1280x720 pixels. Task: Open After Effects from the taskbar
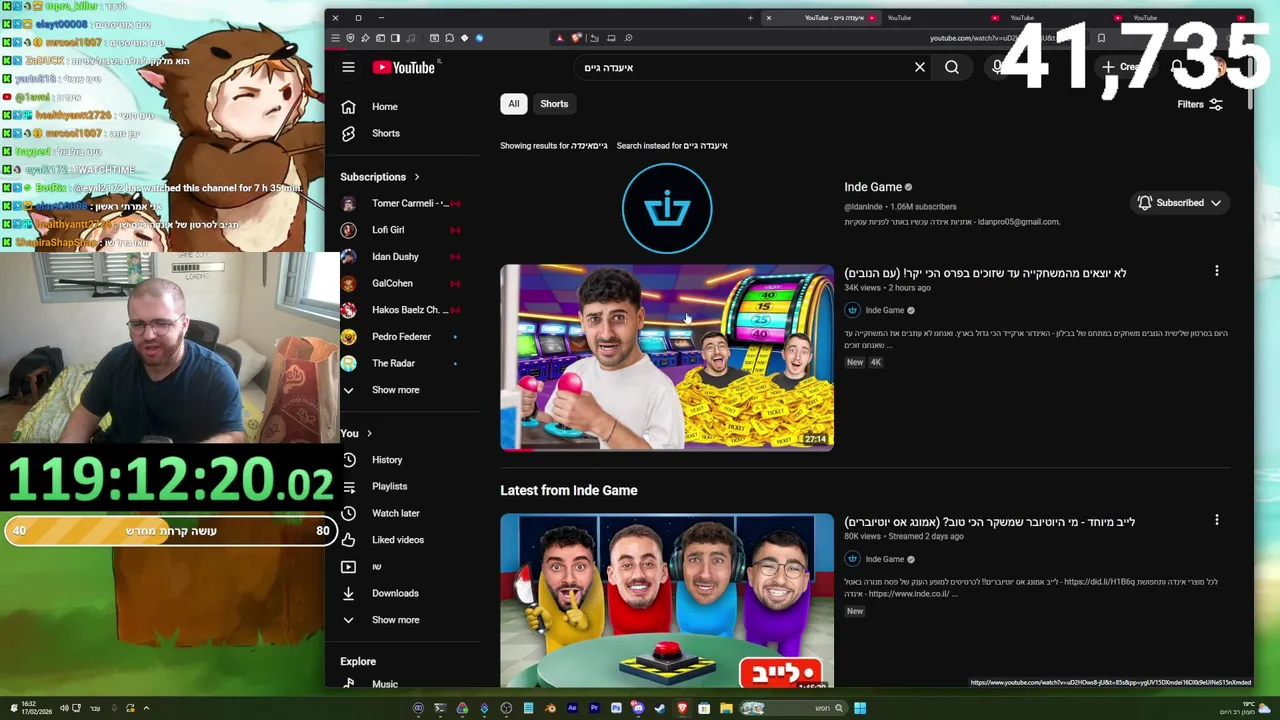pyautogui.click(x=572, y=708)
